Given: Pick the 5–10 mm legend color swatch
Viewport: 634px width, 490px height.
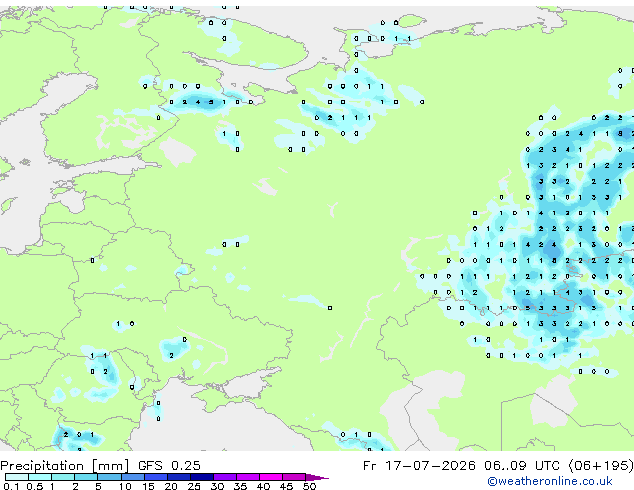Looking at the screenshot, I should [x=109, y=477].
